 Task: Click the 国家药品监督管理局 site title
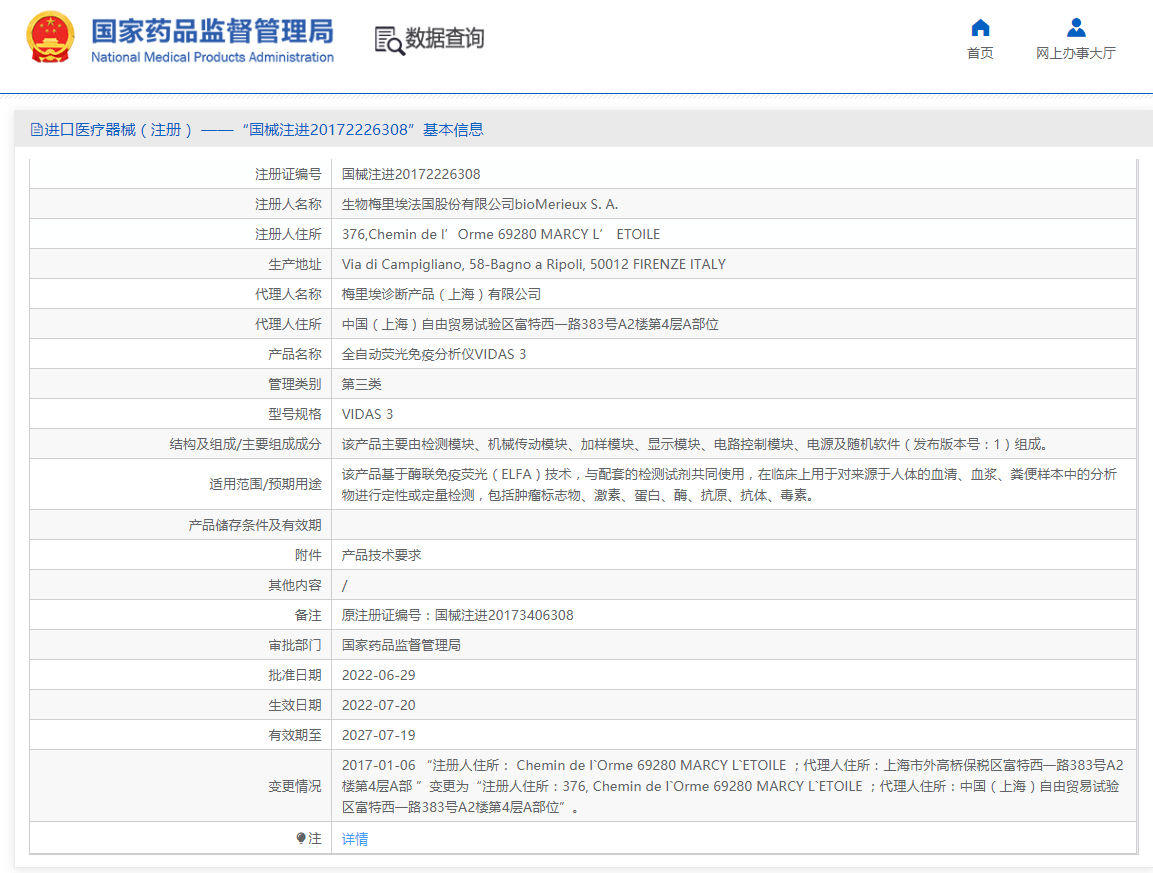click(212, 30)
